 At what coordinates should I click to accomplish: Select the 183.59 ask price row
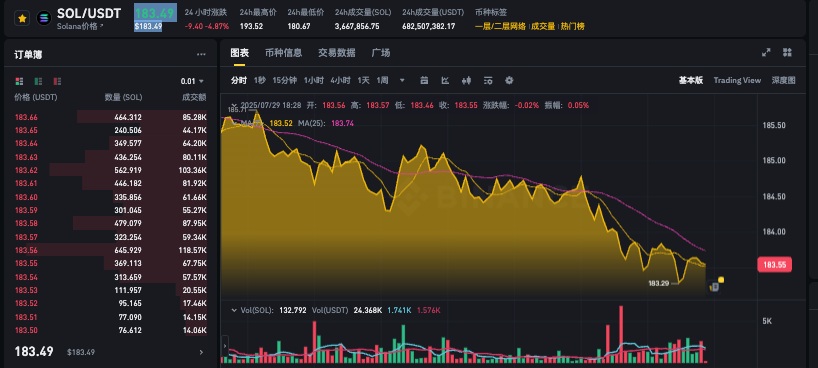click(111, 210)
